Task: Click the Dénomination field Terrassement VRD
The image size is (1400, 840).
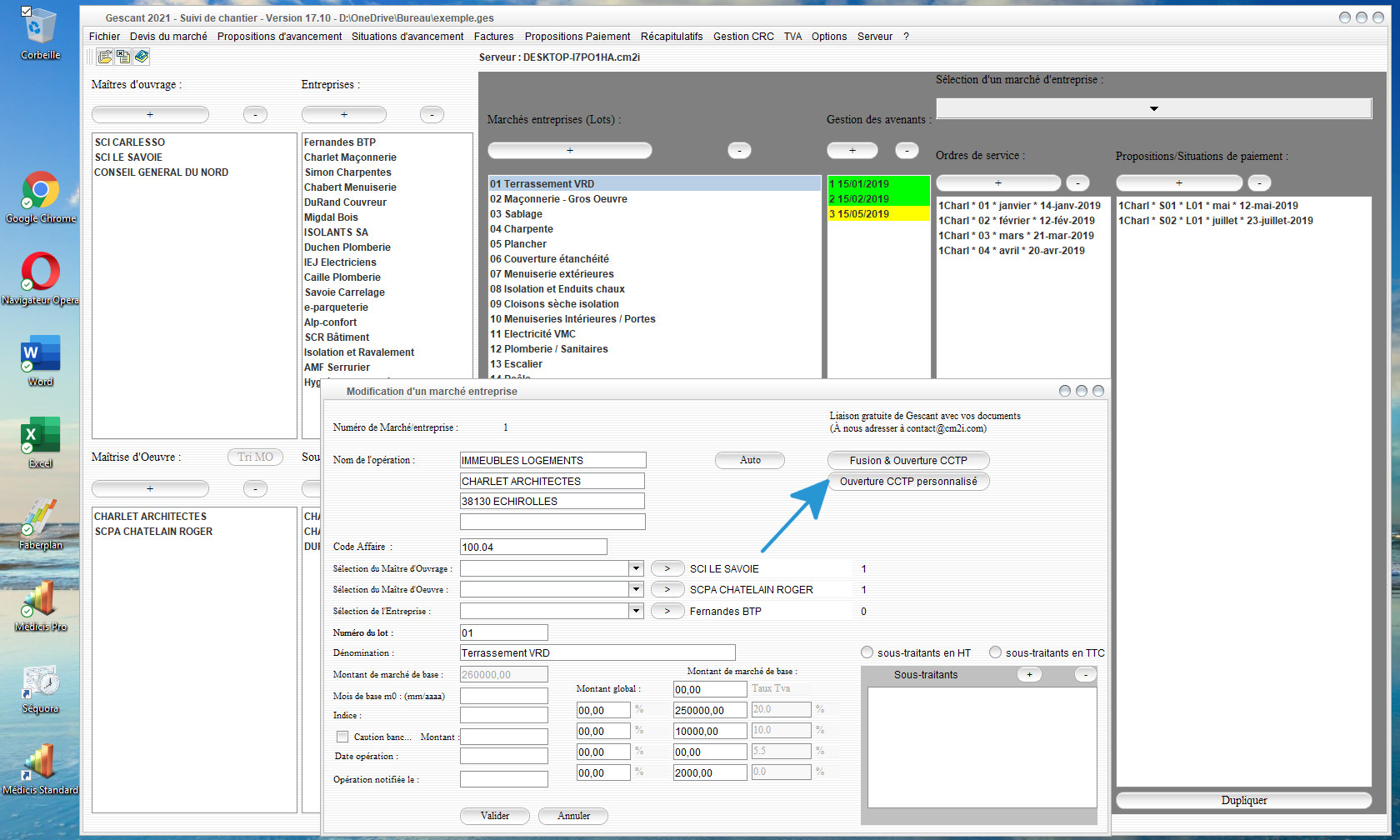Action: [597, 652]
